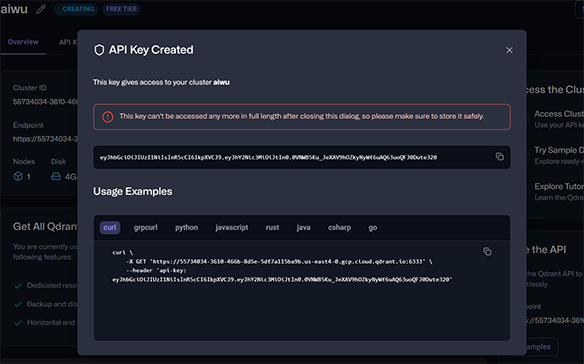This screenshot has height=364, width=584.
Task: Select the curl usage tab
Action: tap(110, 227)
